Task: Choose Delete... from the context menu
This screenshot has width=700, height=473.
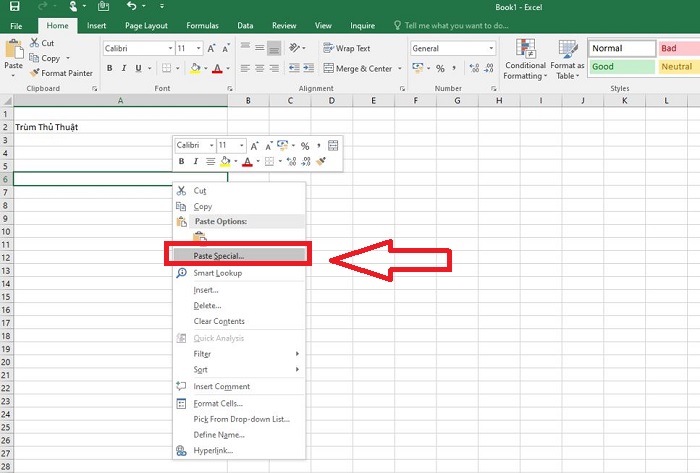Action: tap(239, 306)
